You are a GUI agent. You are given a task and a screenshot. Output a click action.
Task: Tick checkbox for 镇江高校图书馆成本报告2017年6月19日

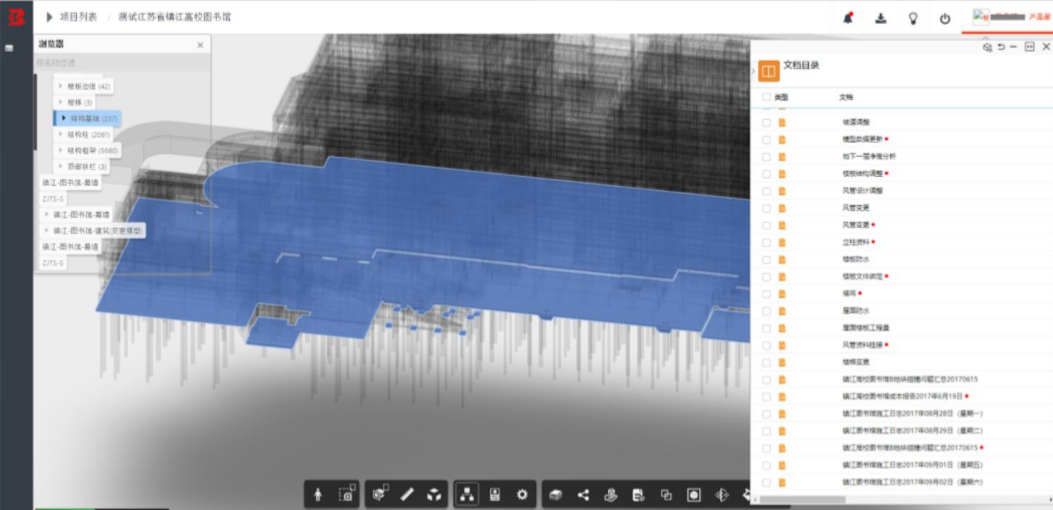coord(766,396)
